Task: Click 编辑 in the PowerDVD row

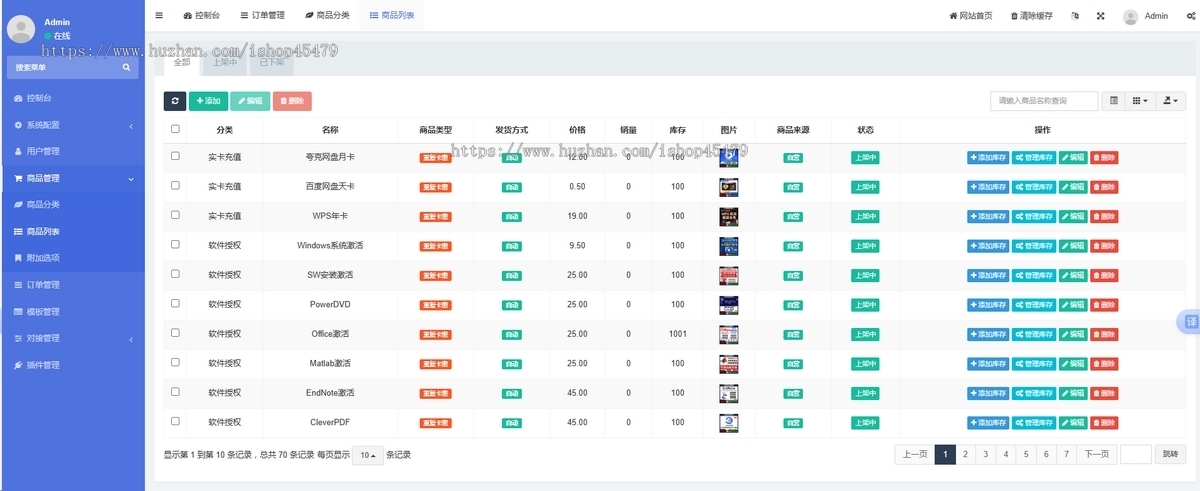Action: click(x=1073, y=305)
